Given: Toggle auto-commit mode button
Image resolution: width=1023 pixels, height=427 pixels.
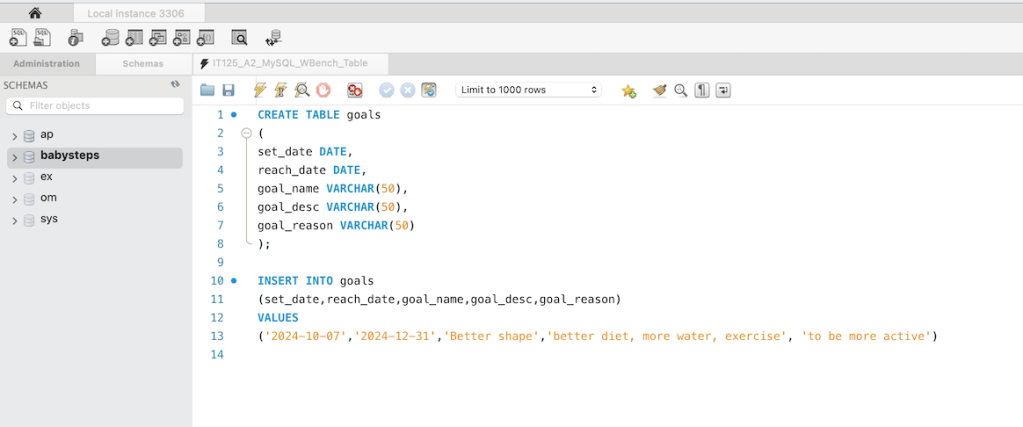Looking at the screenshot, I should click(429, 90).
